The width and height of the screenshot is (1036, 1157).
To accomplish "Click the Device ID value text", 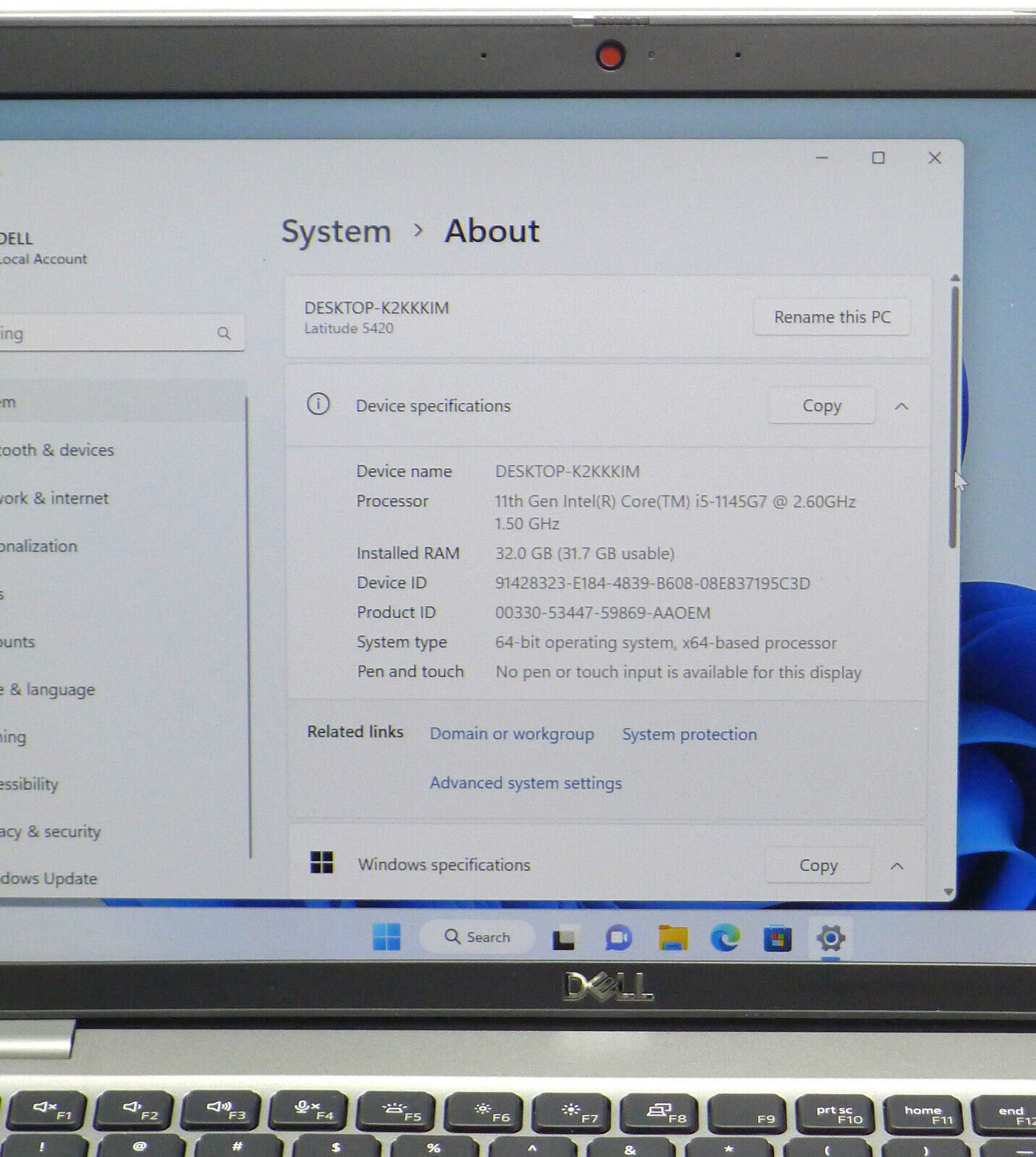I will pos(653,583).
